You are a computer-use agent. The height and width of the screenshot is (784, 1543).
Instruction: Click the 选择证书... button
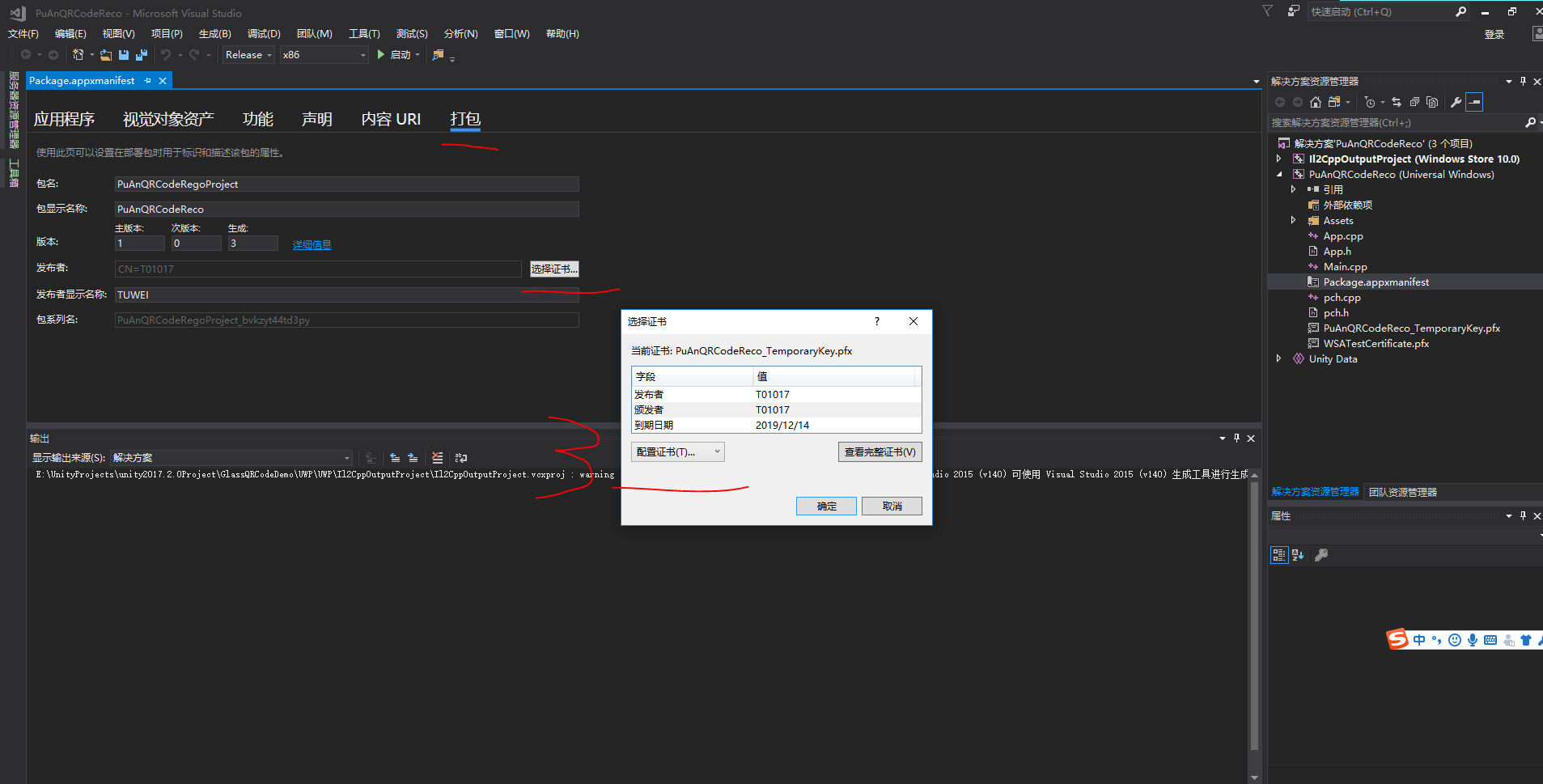tap(554, 269)
